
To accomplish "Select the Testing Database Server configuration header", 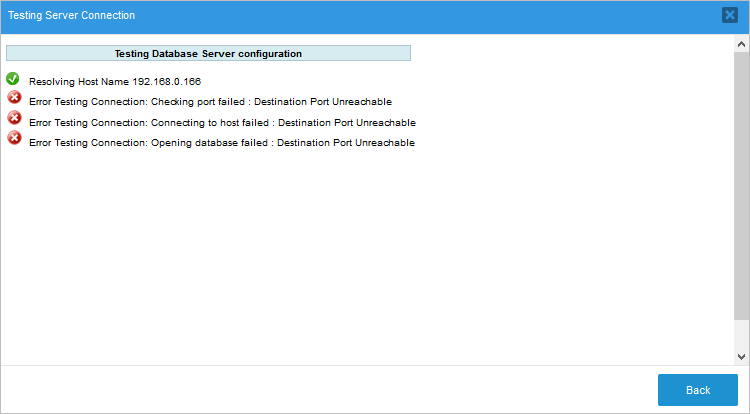I will click(208, 53).
